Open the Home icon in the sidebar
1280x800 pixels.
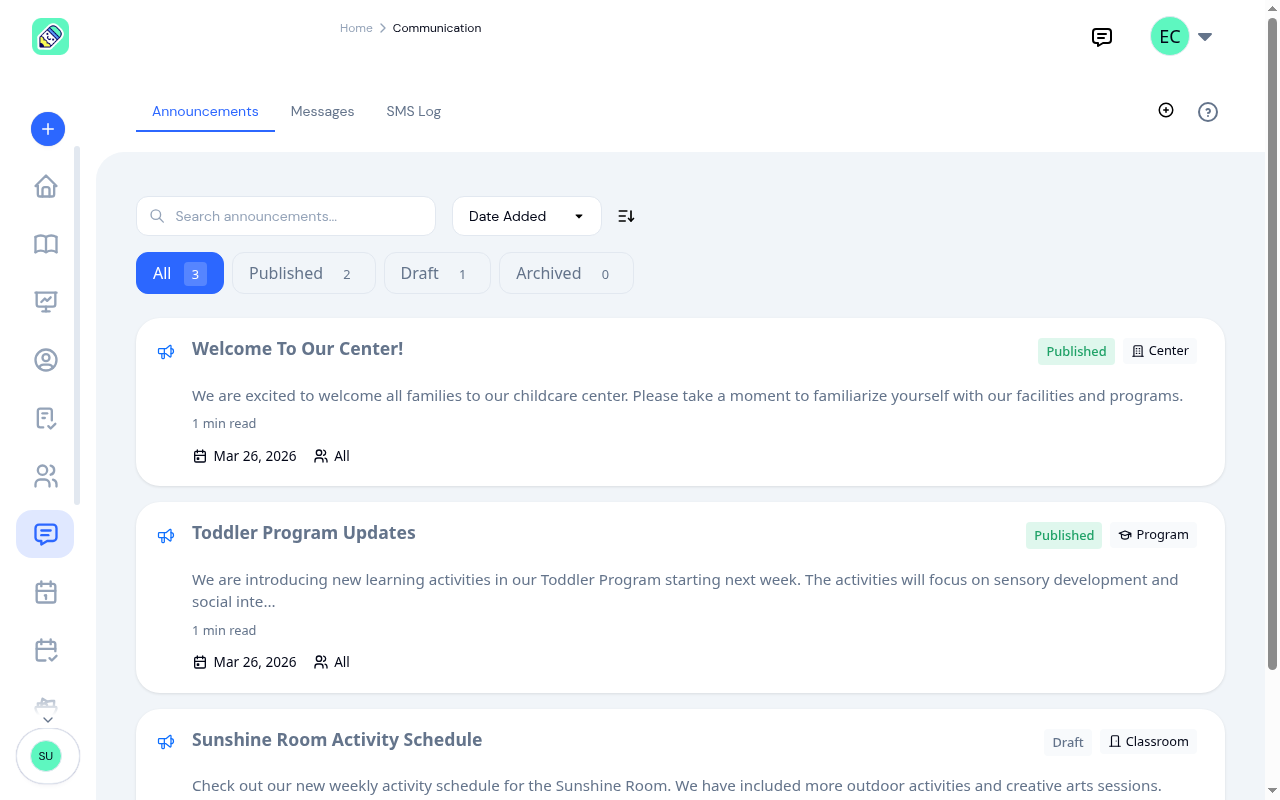click(x=46, y=187)
